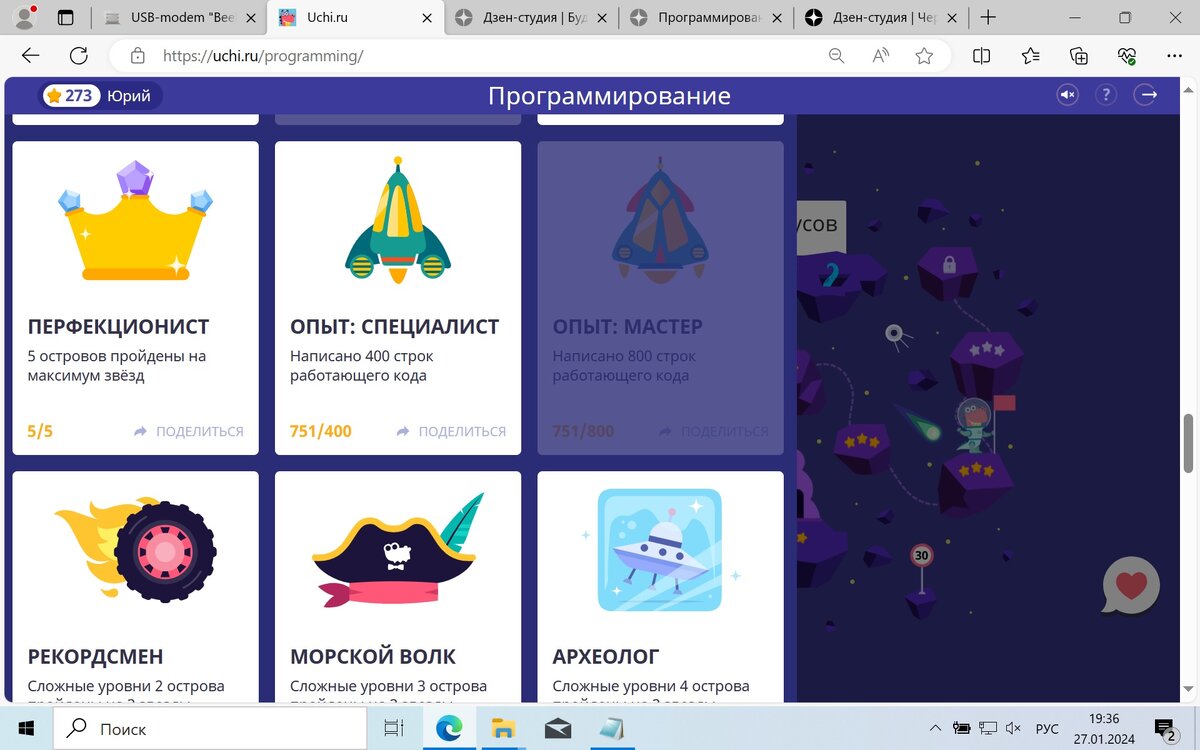Click the locked island padlock
1200x750 pixels.
pos(949,265)
